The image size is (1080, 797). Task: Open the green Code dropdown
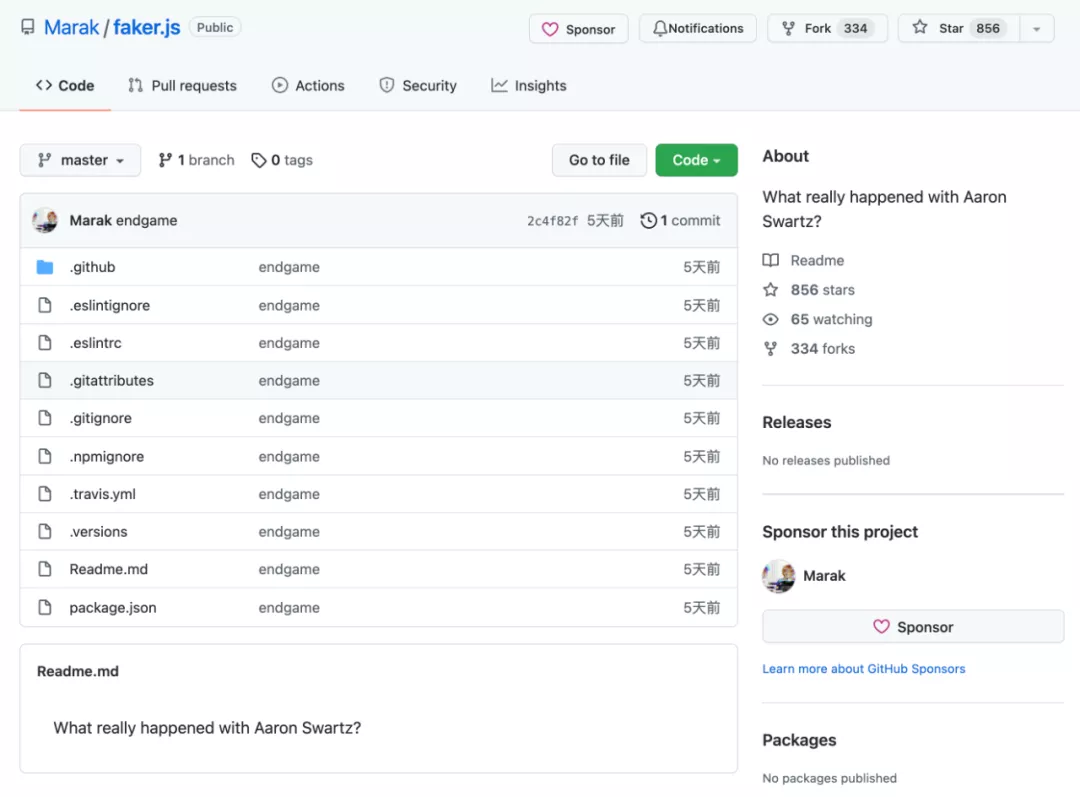696,161
